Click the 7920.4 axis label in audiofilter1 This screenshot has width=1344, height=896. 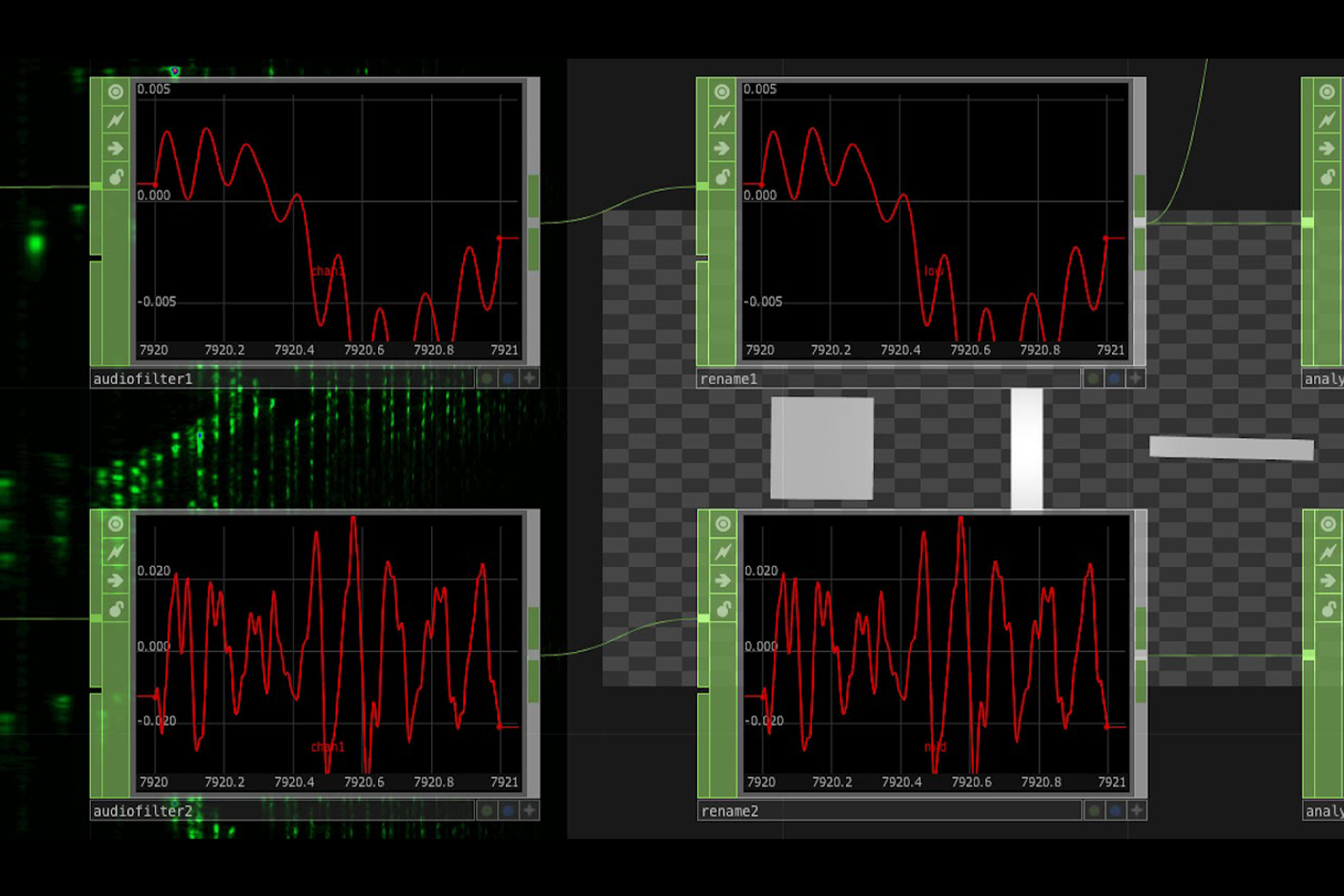(294, 350)
